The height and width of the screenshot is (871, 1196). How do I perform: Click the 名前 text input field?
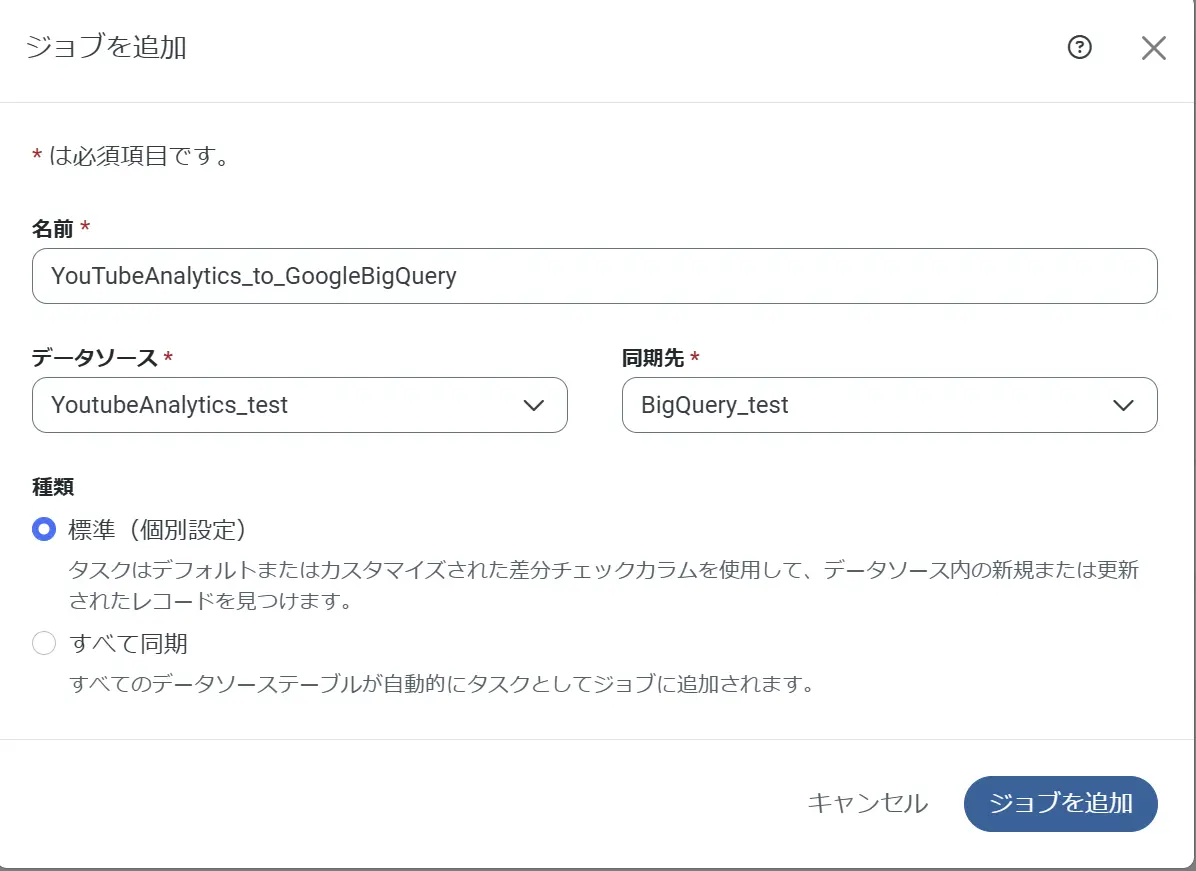pyautogui.click(x=594, y=276)
